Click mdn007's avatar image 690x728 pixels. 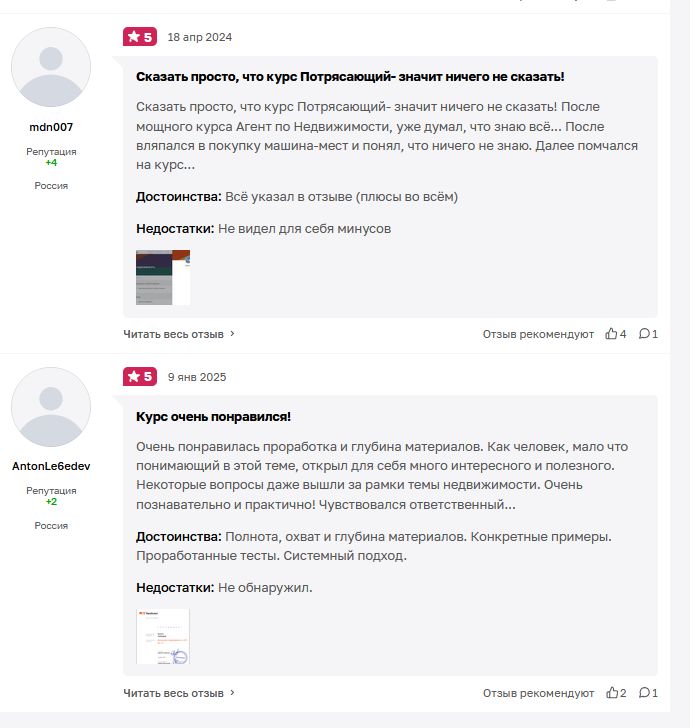[51, 68]
